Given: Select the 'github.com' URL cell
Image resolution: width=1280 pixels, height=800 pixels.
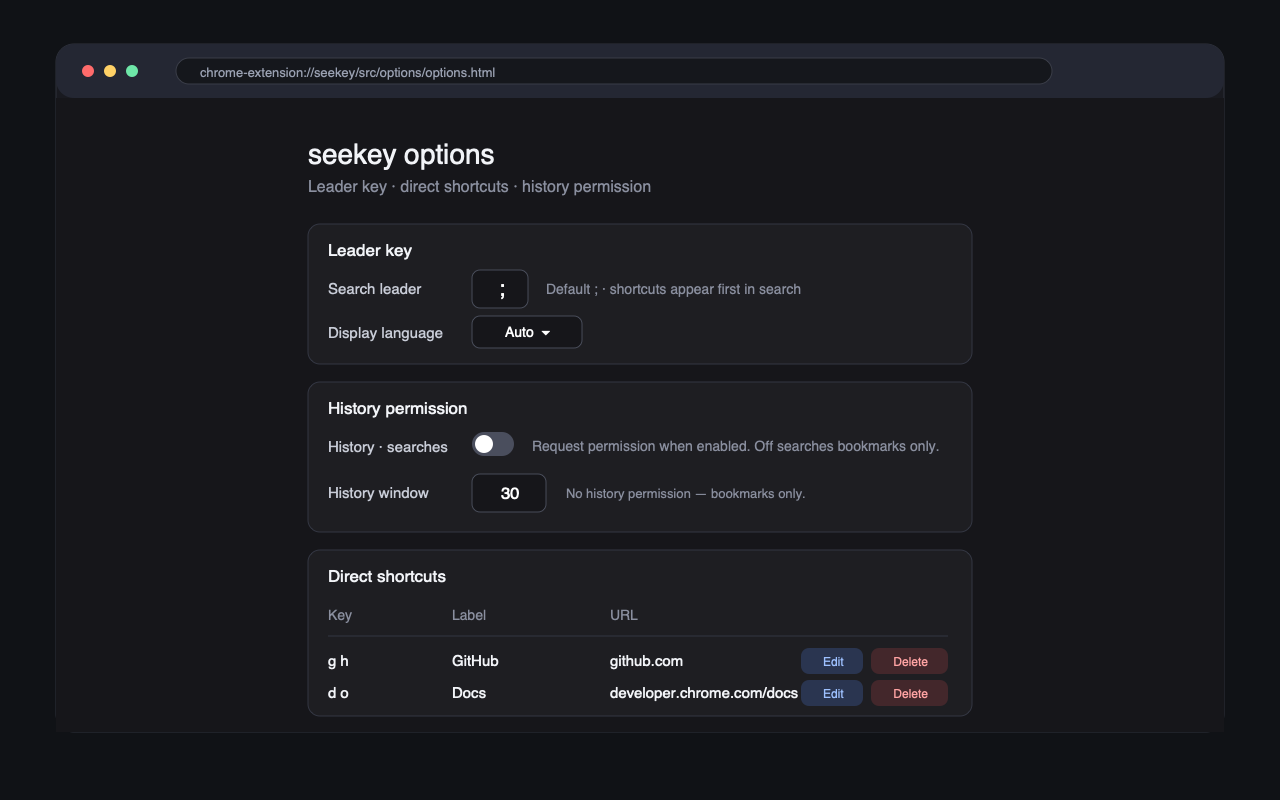Looking at the screenshot, I should pos(646,661).
